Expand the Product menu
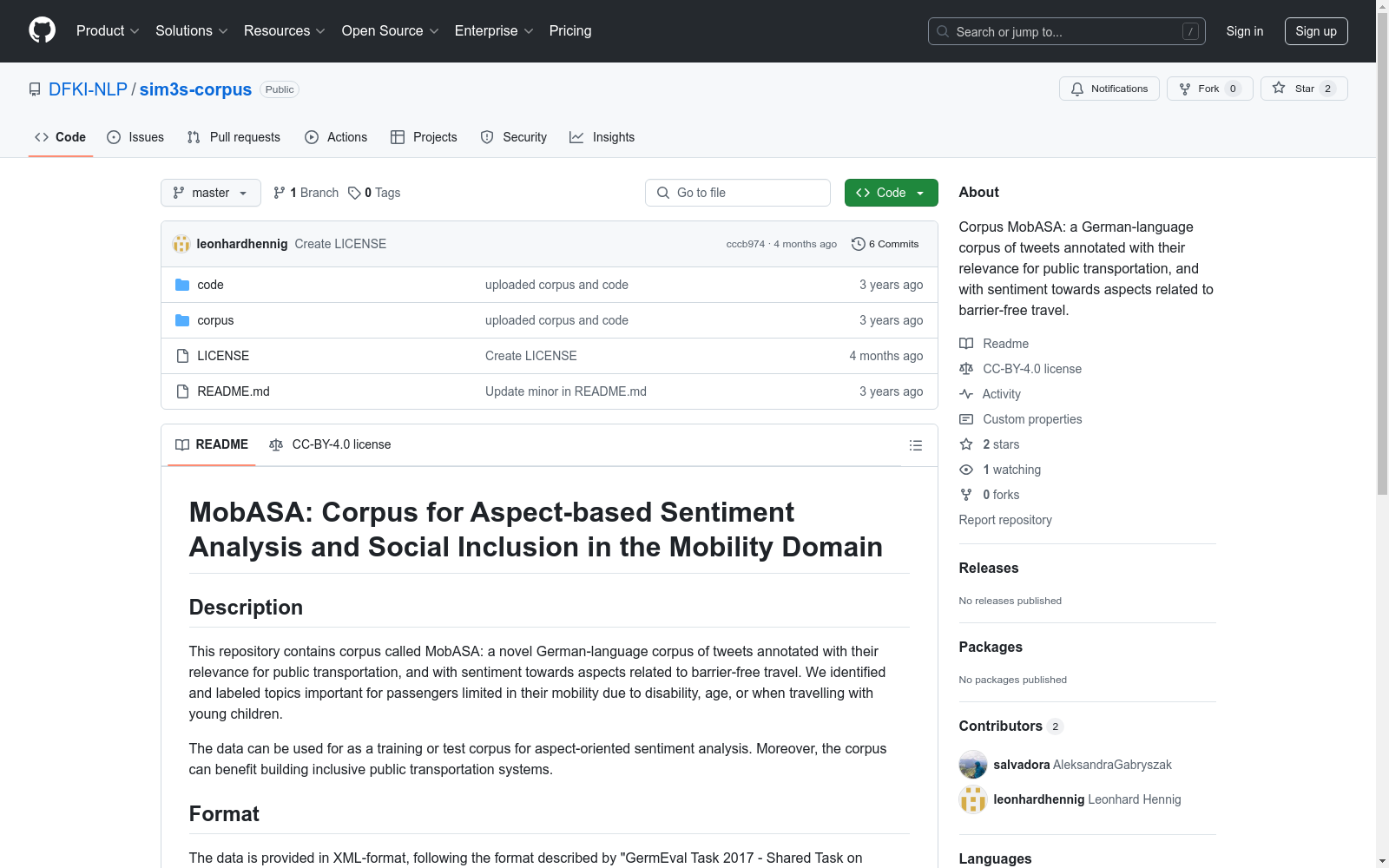The height and width of the screenshot is (868, 1389). coord(108,30)
